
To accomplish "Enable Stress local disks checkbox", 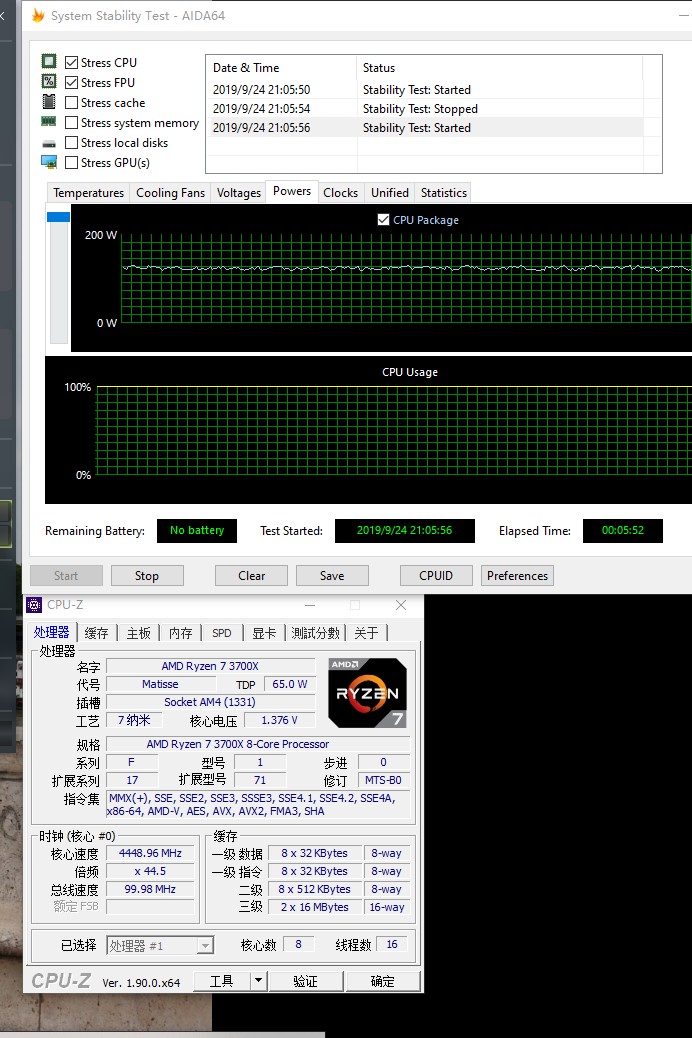I will click(72, 142).
